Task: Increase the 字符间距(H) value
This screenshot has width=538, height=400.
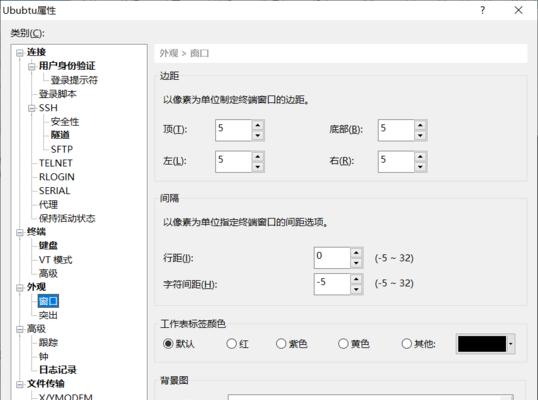Action: 356,279
